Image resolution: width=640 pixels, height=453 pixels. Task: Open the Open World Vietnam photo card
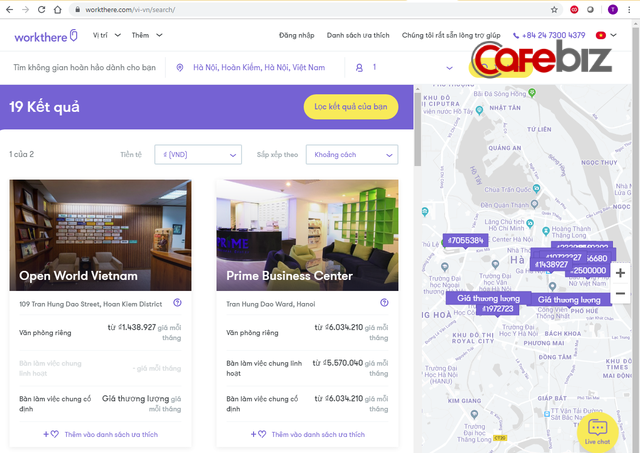[x=100, y=235]
